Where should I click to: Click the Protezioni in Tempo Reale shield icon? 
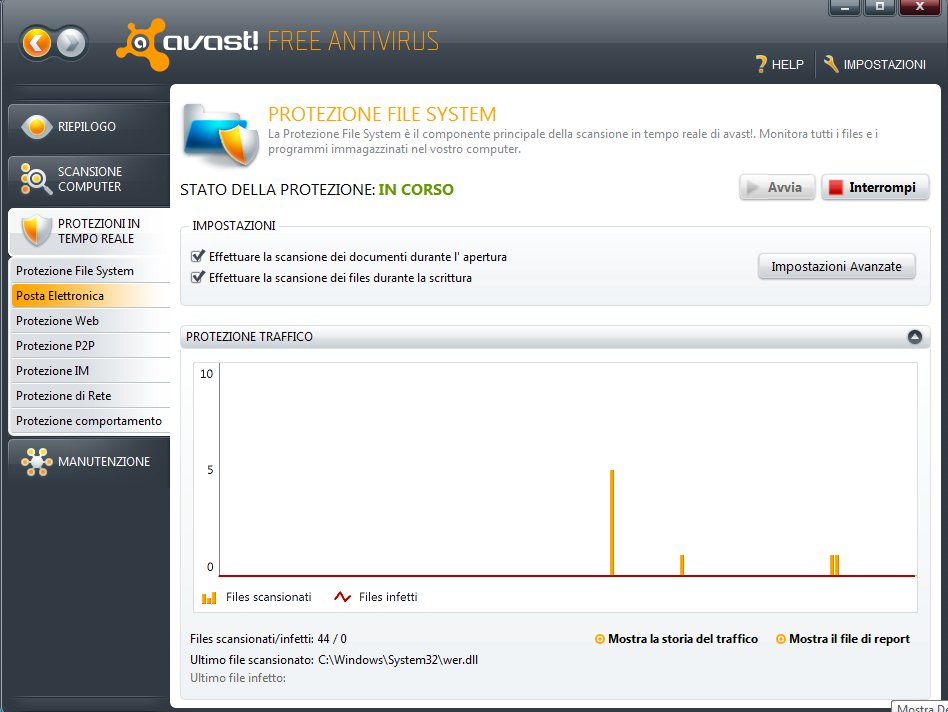(x=36, y=230)
